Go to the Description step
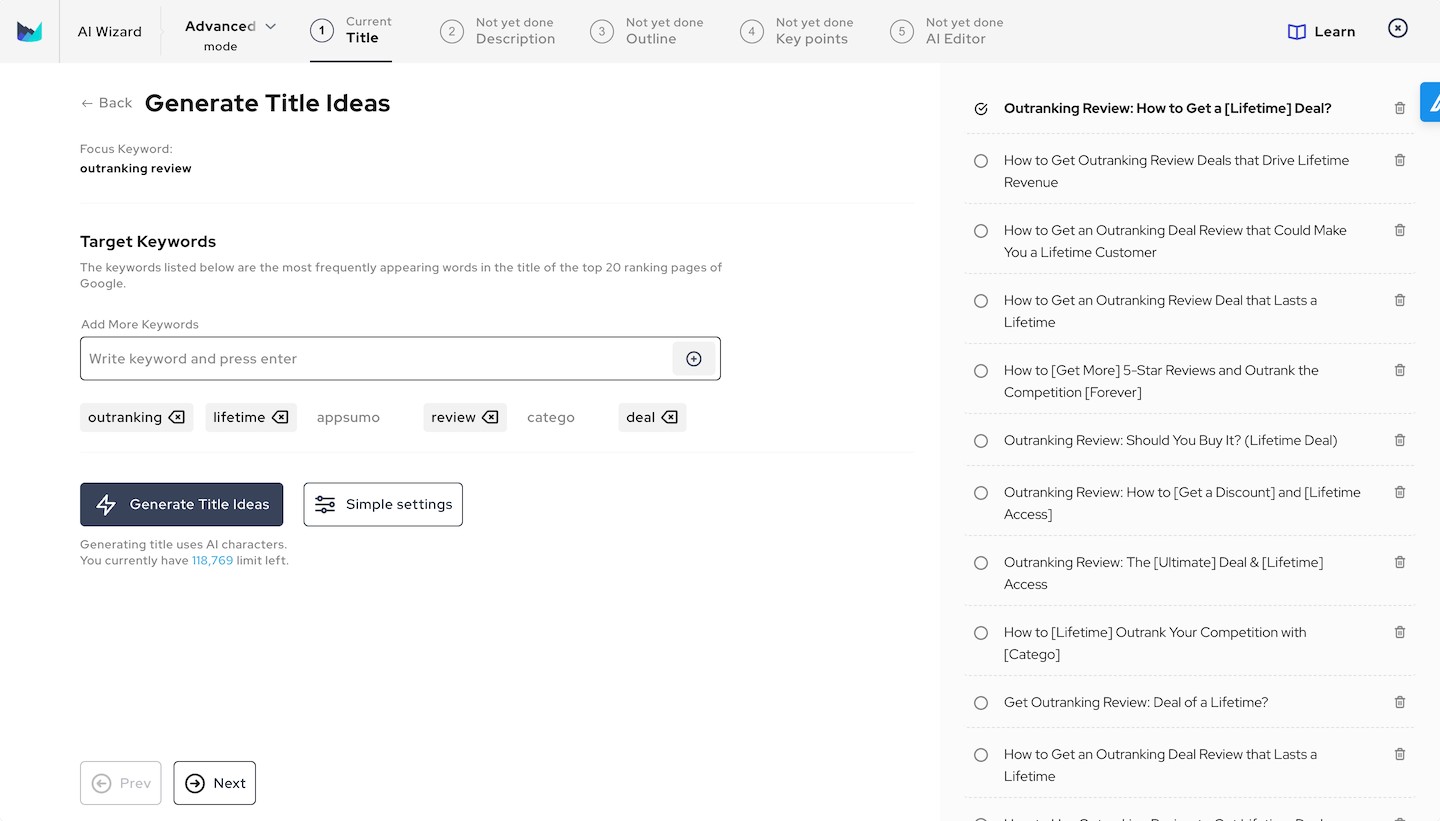The image size is (1440, 821). pyautogui.click(x=498, y=31)
